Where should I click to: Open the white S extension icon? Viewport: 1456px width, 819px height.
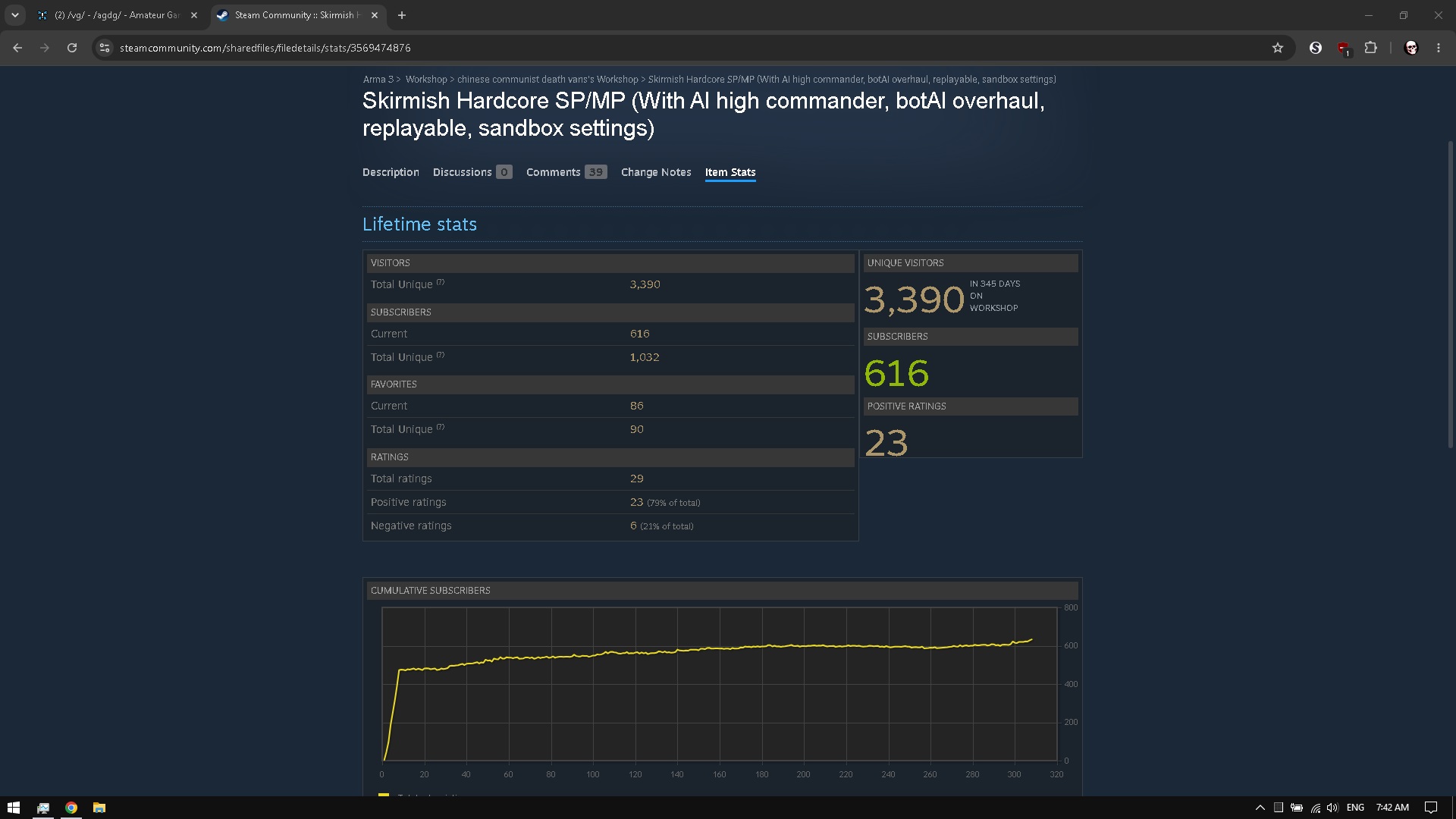(1316, 48)
